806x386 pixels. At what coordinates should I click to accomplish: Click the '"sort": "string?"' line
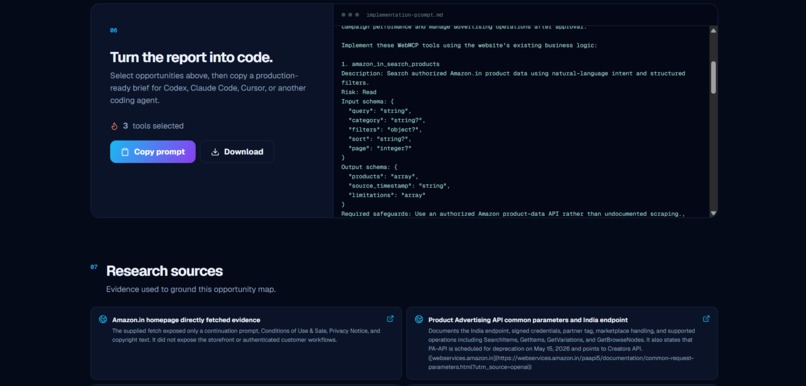(380, 139)
